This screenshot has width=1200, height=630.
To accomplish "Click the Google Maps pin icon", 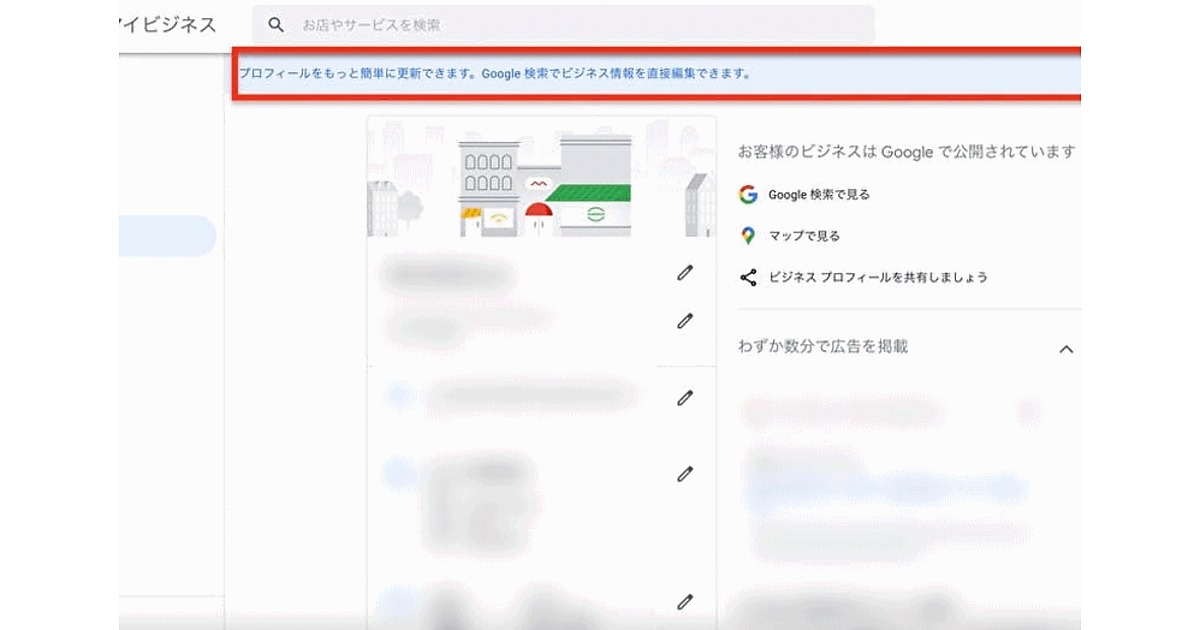I will [748, 236].
